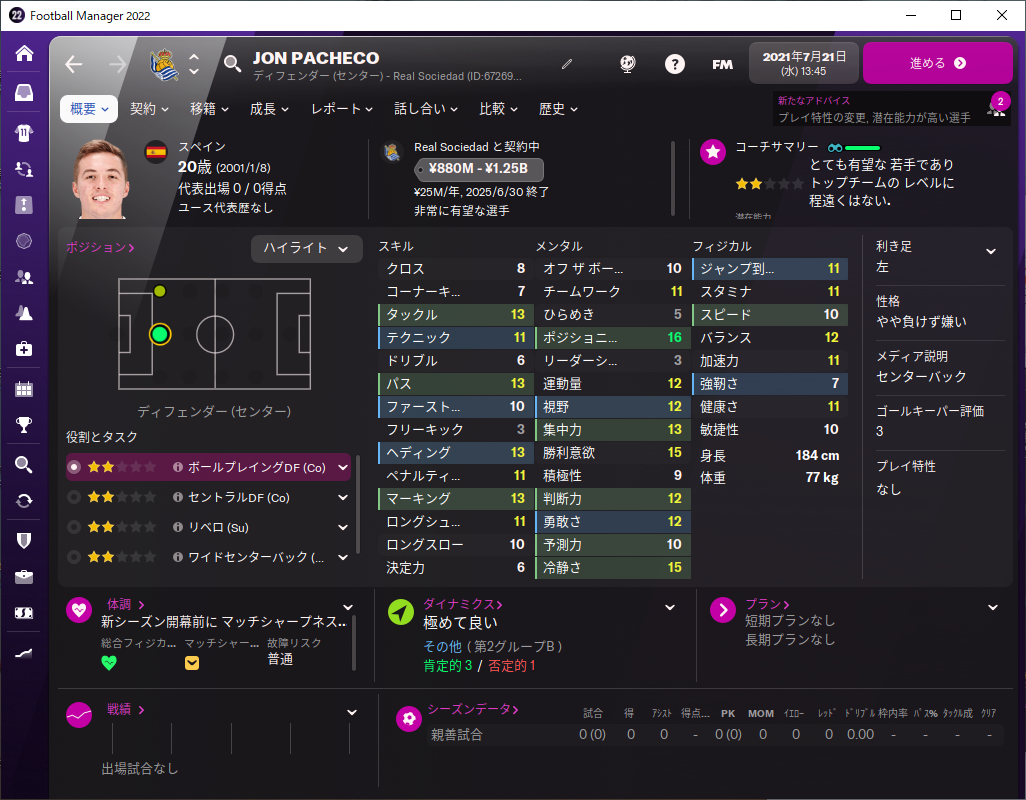Click the player face portrait
The height and width of the screenshot is (800, 1026).
coord(101,179)
